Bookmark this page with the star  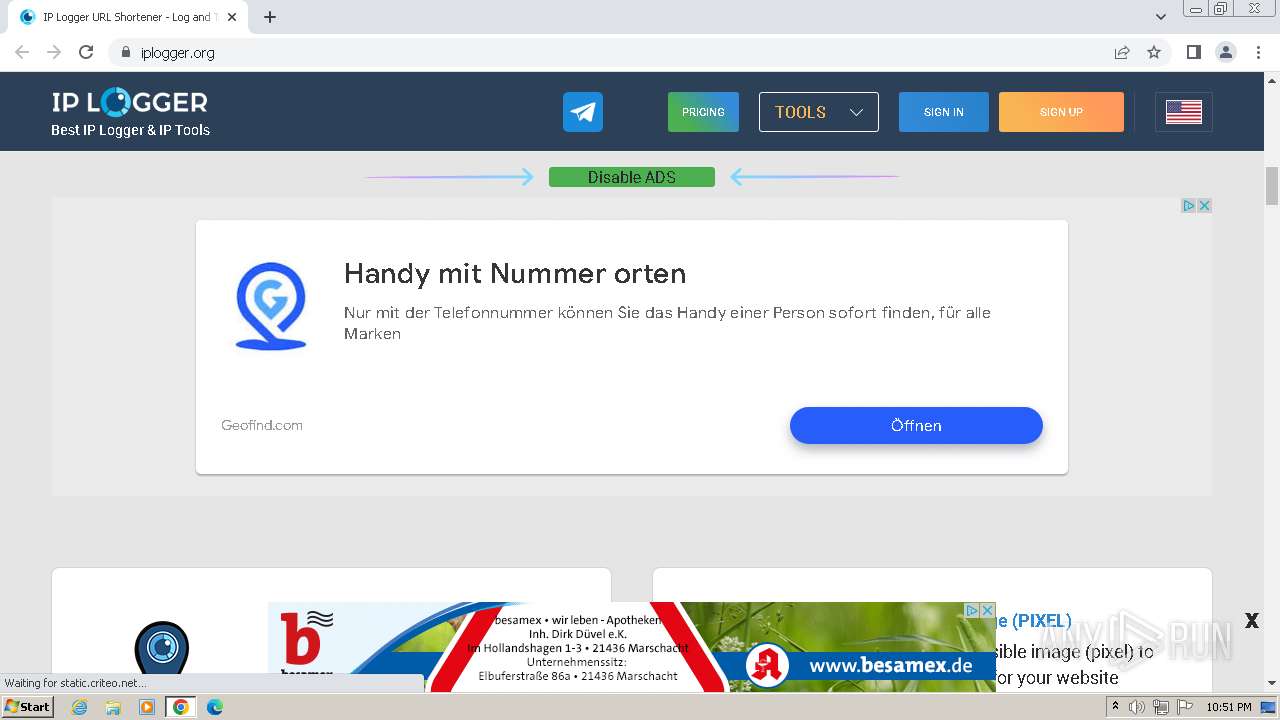coord(1154,53)
